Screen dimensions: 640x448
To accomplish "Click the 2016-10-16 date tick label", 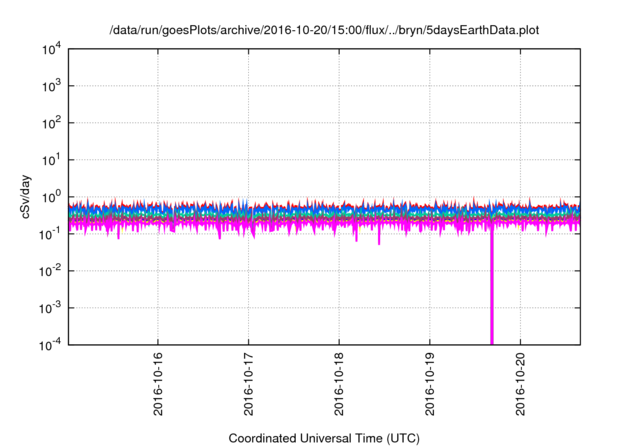I will (158, 384).
